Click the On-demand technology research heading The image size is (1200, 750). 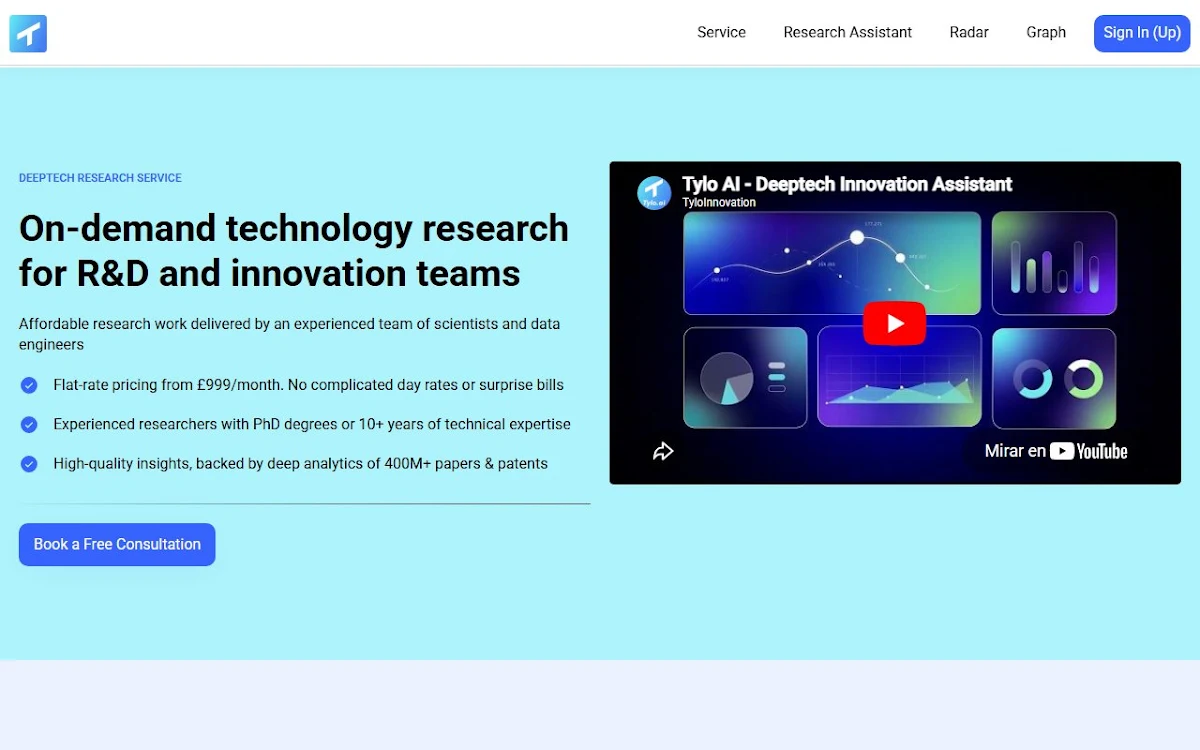[294, 251]
